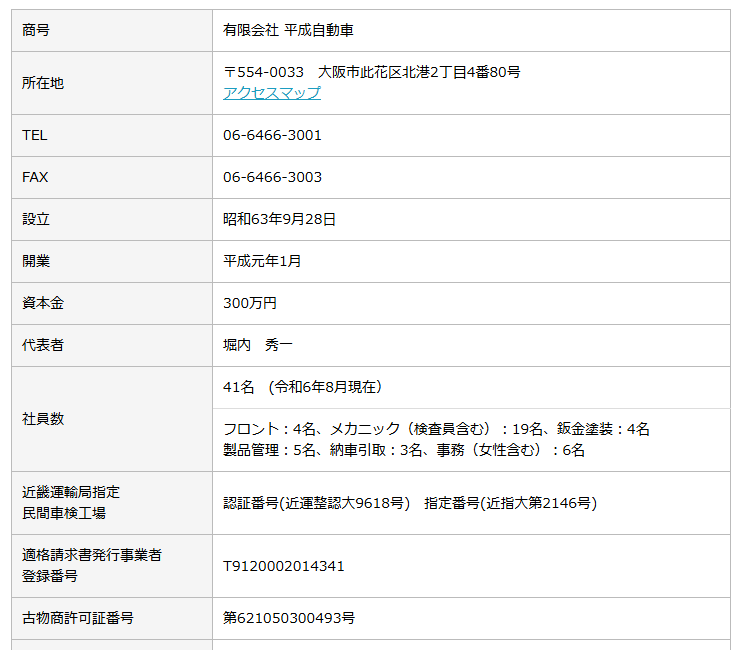
Task: Click the 商号 row header
Action: (36, 30)
